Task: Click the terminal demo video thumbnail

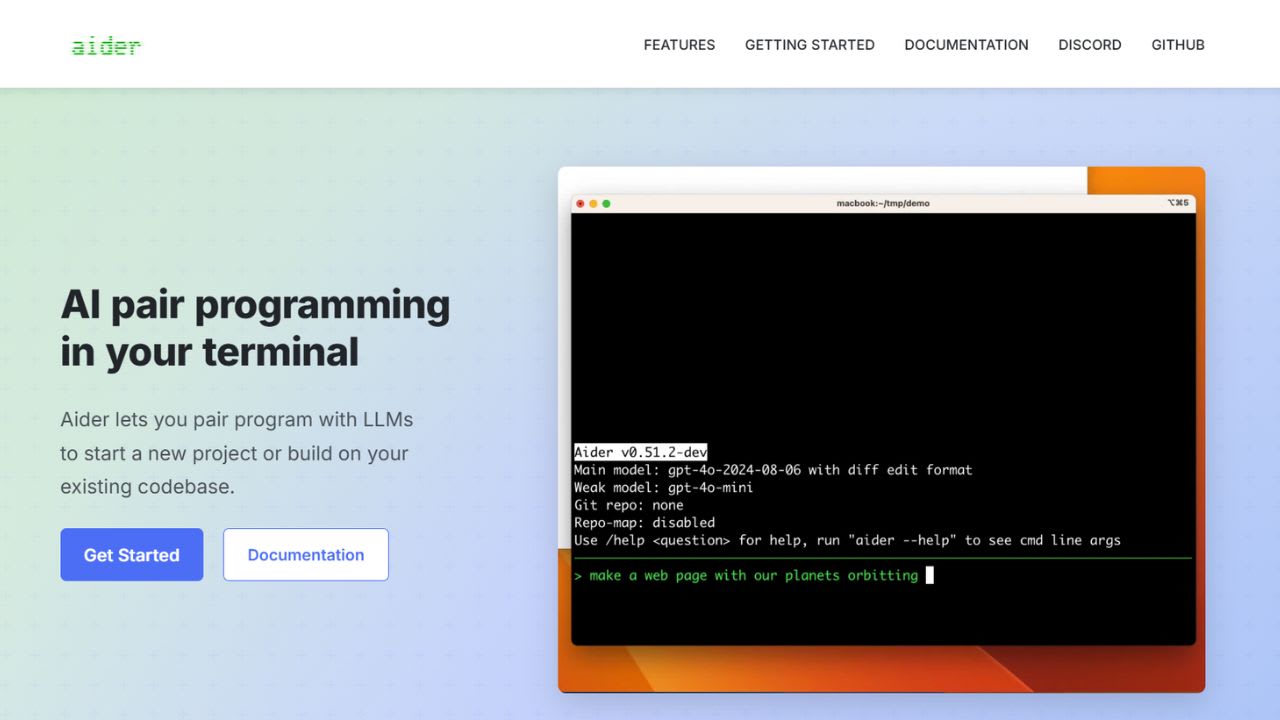Action: pyautogui.click(x=881, y=430)
